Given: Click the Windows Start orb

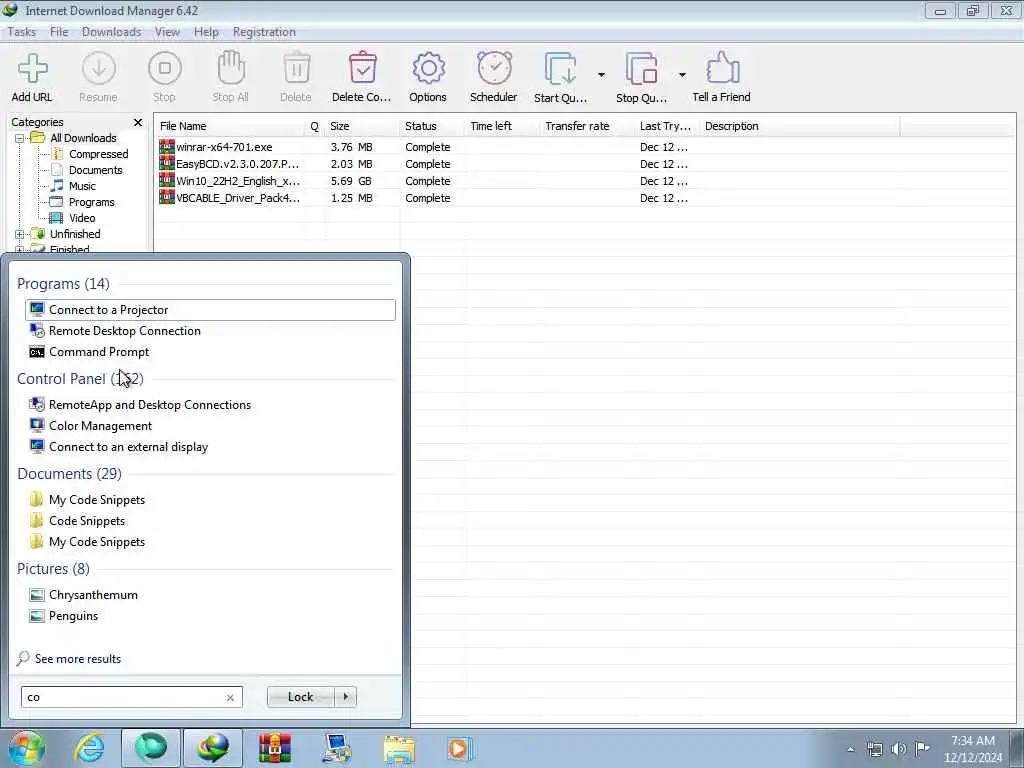Looking at the screenshot, I should pyautogui.click(x=26, y=748).
